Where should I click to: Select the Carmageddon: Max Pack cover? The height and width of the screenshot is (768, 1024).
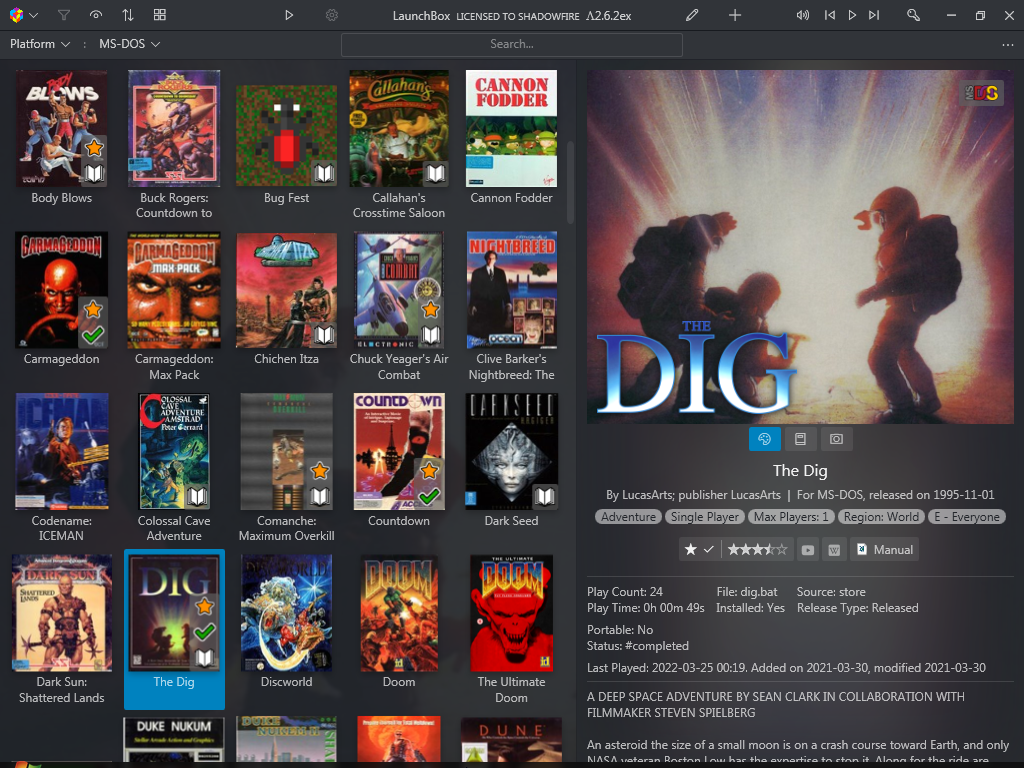click(x=174, y=290)
